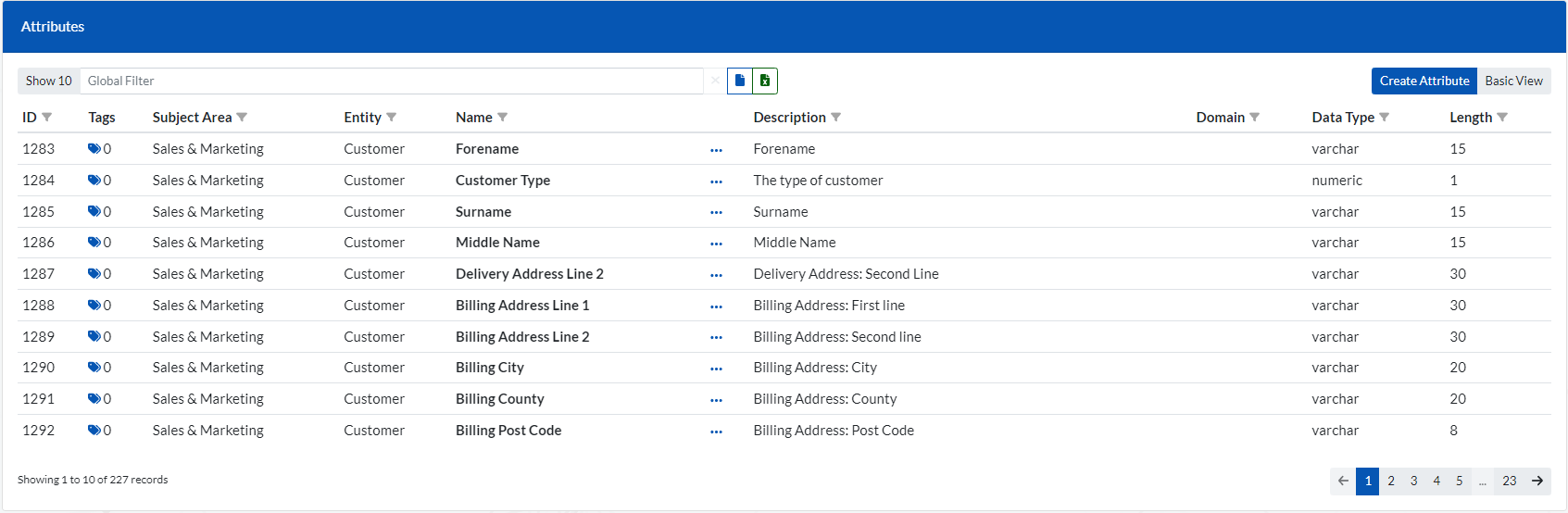This screenshot has height=513, width=1568.
Task: Click the blue document export icon
Action: click(x=740, y=81)
